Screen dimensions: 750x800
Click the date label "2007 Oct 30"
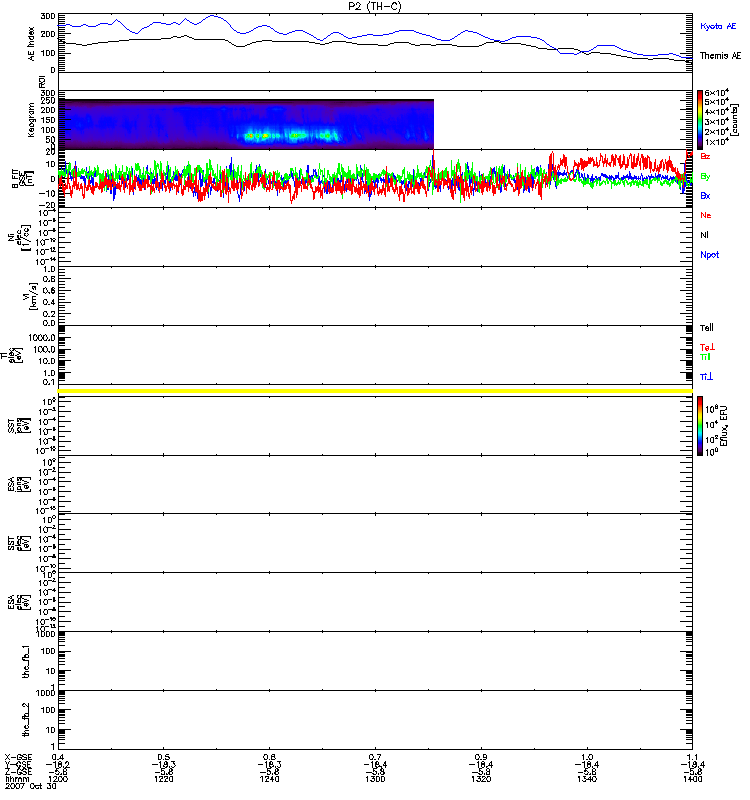[x=31, y=786]
